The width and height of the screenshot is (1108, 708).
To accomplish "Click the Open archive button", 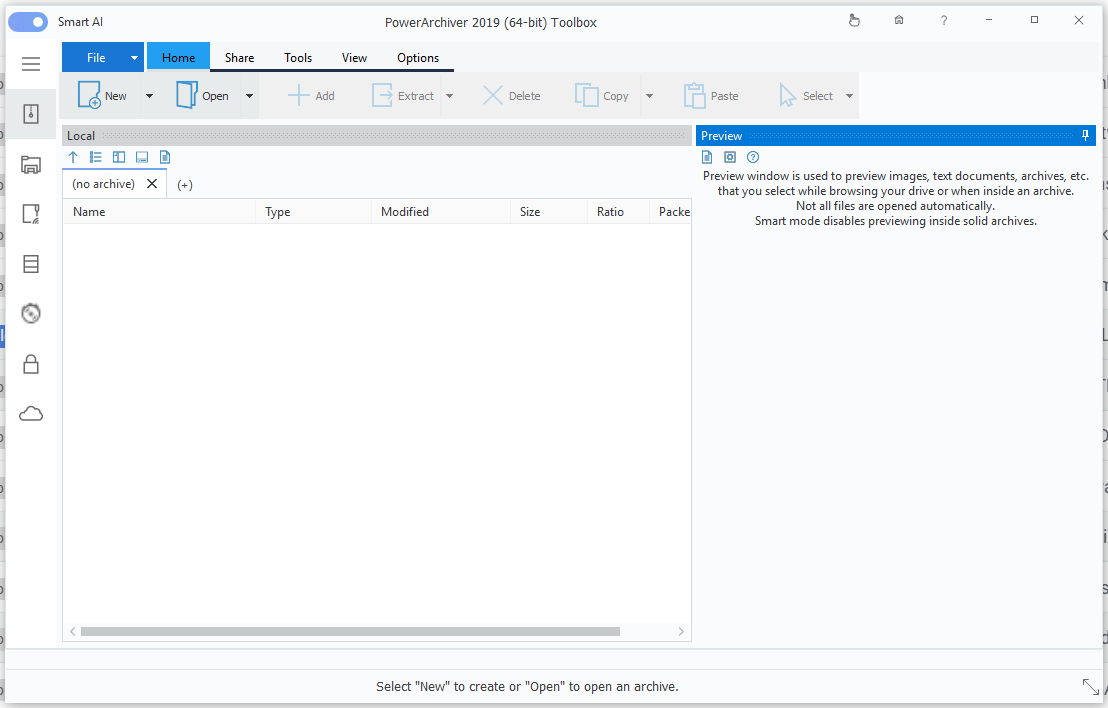I will pos(202,95).
